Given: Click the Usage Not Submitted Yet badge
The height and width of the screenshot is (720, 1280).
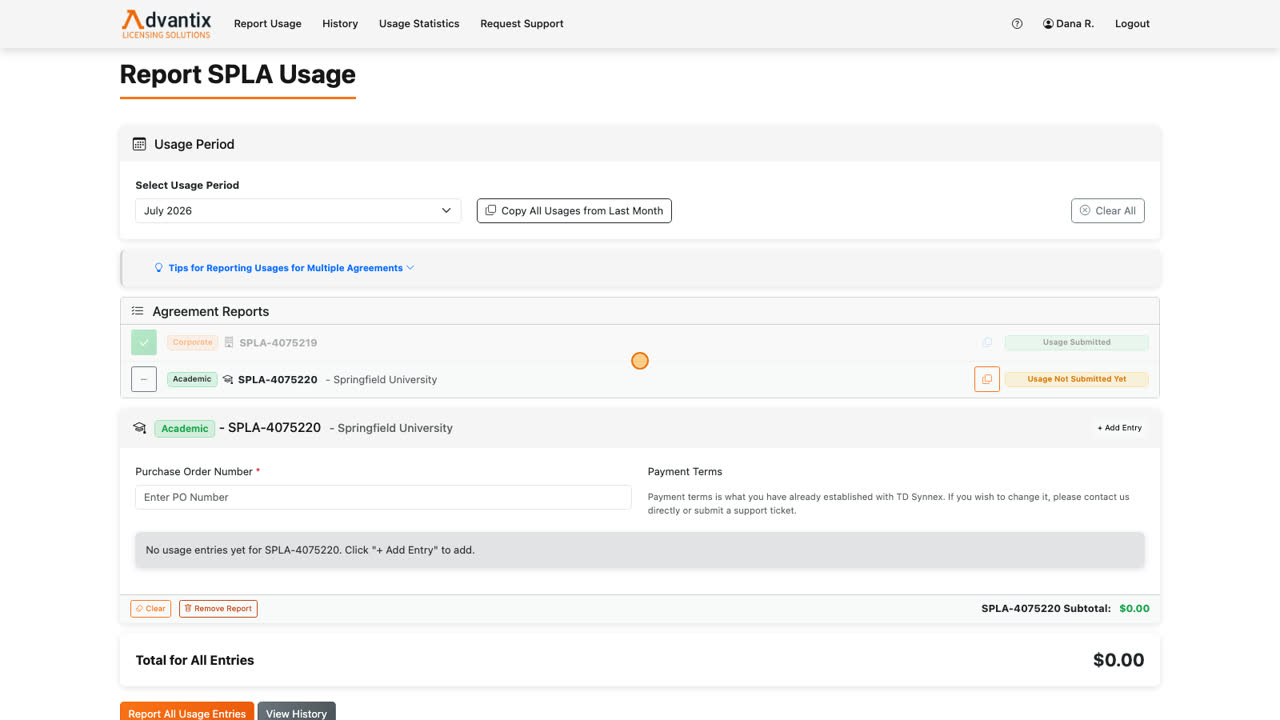Looking at the screenshot, I should 1076,380.
